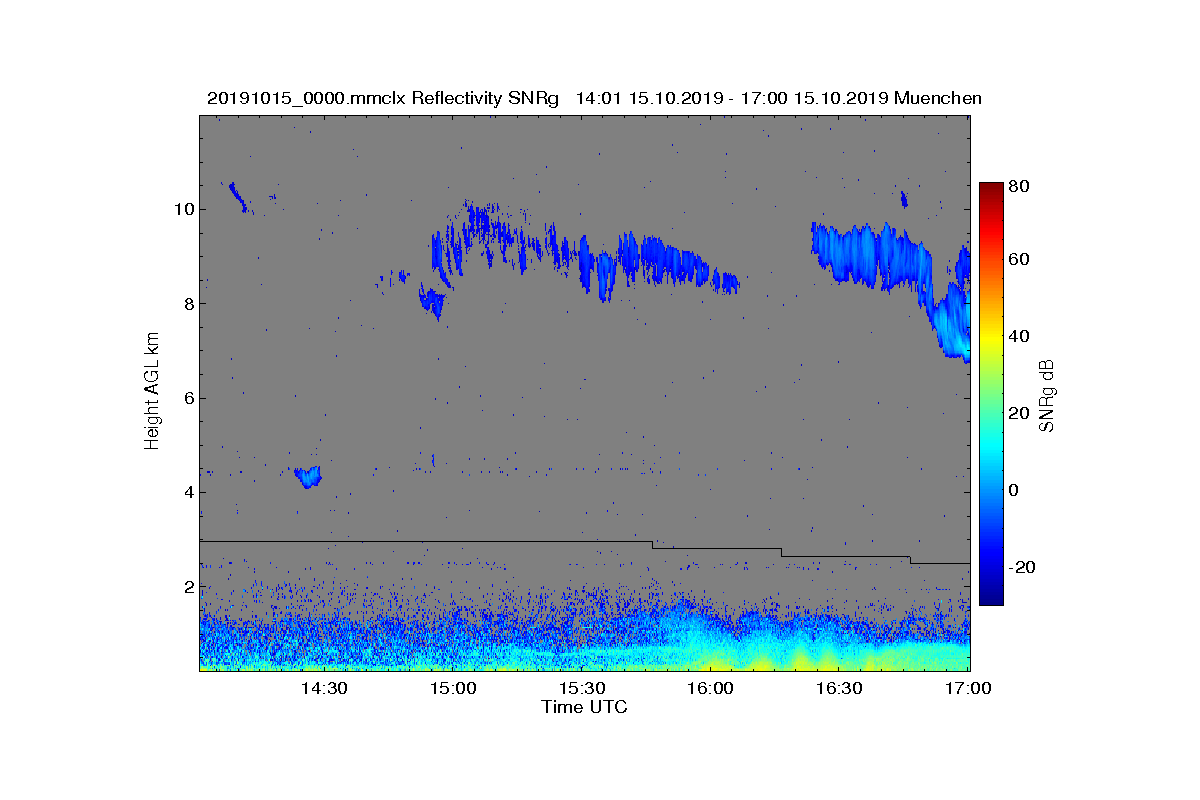Click the 16:00 time tick label

click(711, 689)
